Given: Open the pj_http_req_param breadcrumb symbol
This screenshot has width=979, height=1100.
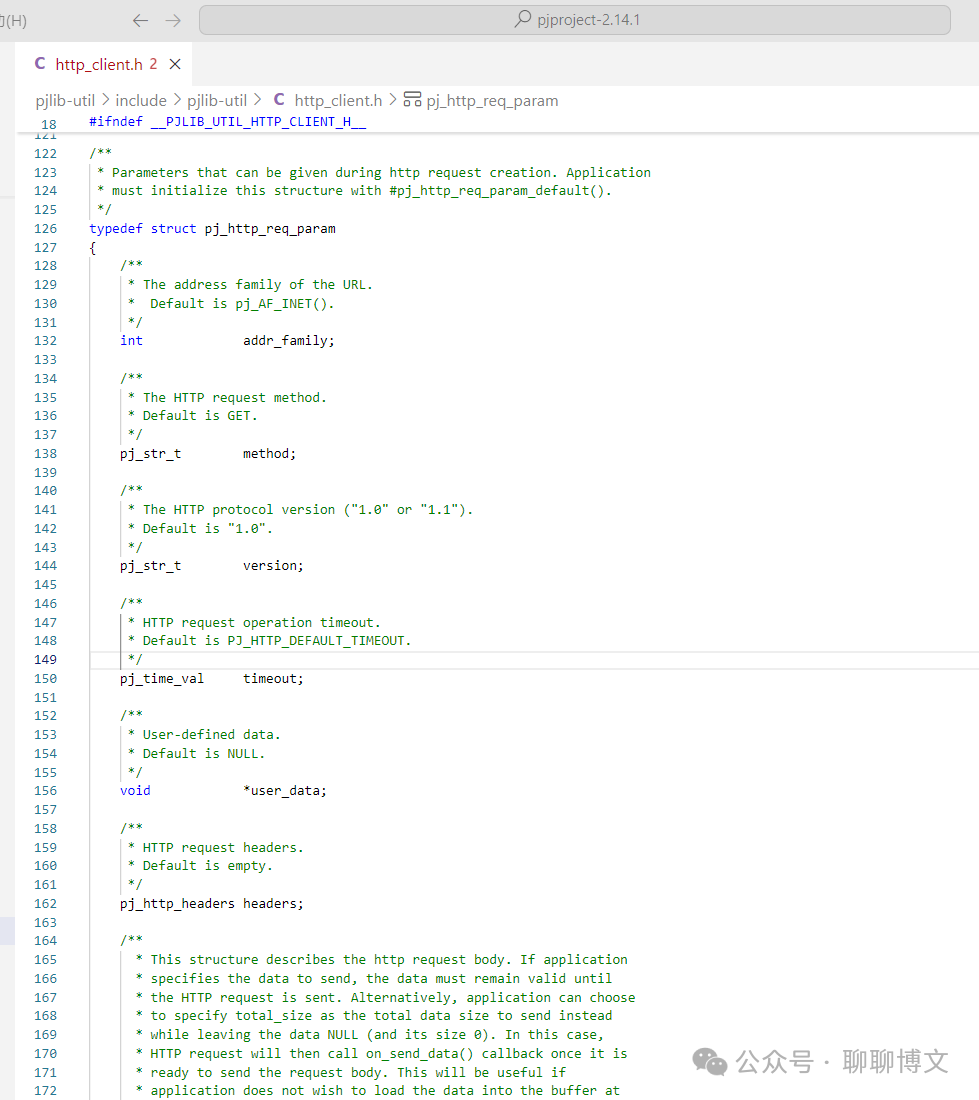Looking at the screenshot, I should 492,100.
